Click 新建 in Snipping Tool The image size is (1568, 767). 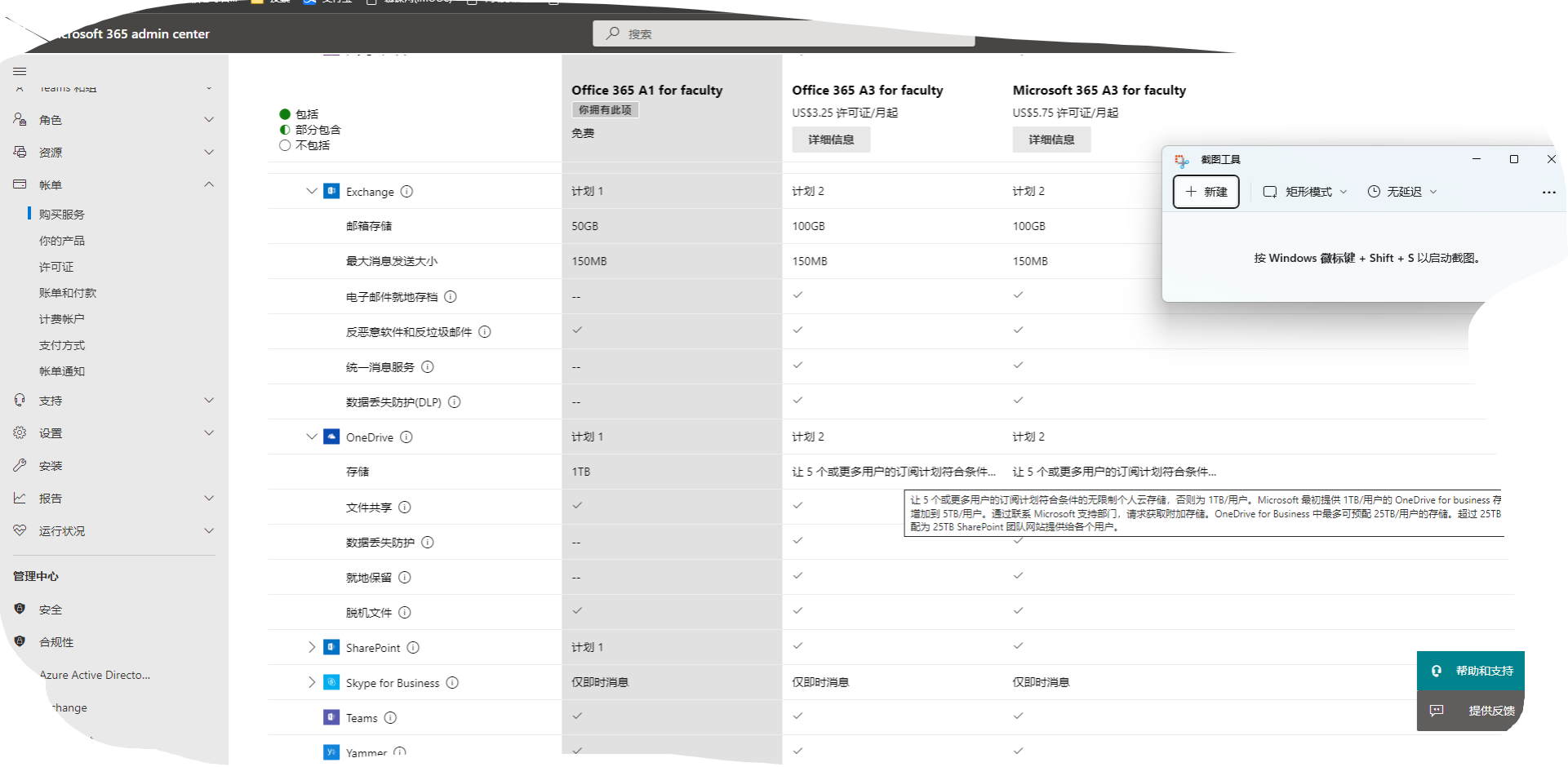tap(1206, 192)
